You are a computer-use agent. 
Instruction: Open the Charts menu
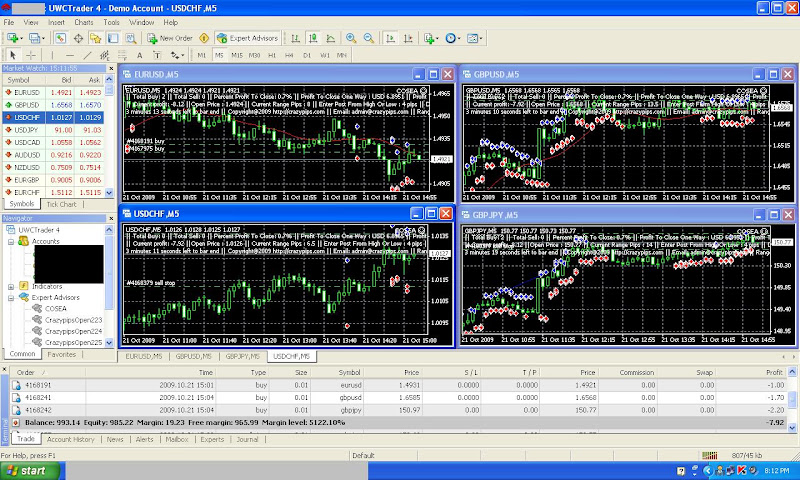84,22
